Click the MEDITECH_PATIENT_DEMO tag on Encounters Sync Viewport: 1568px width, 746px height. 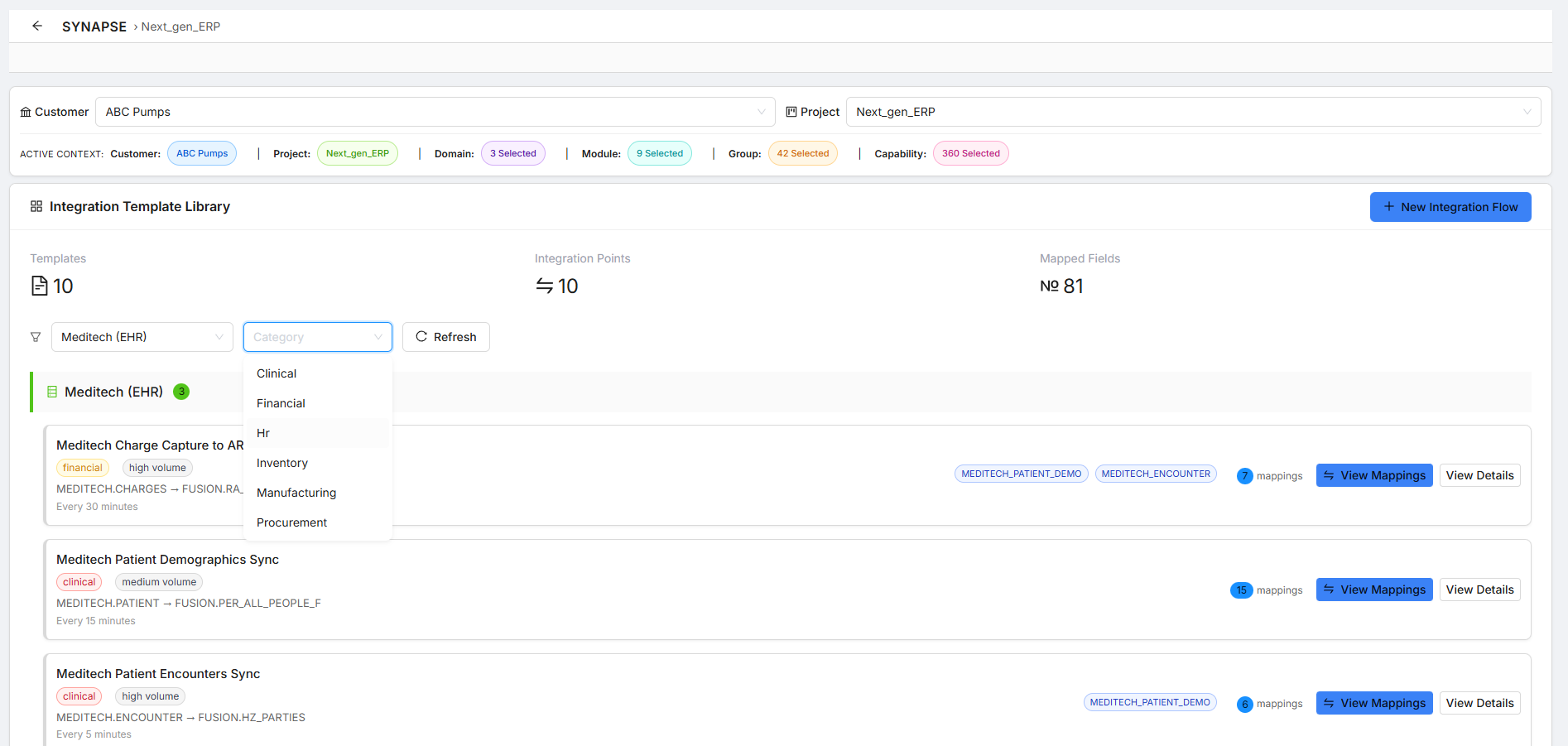coord(1149,701)
